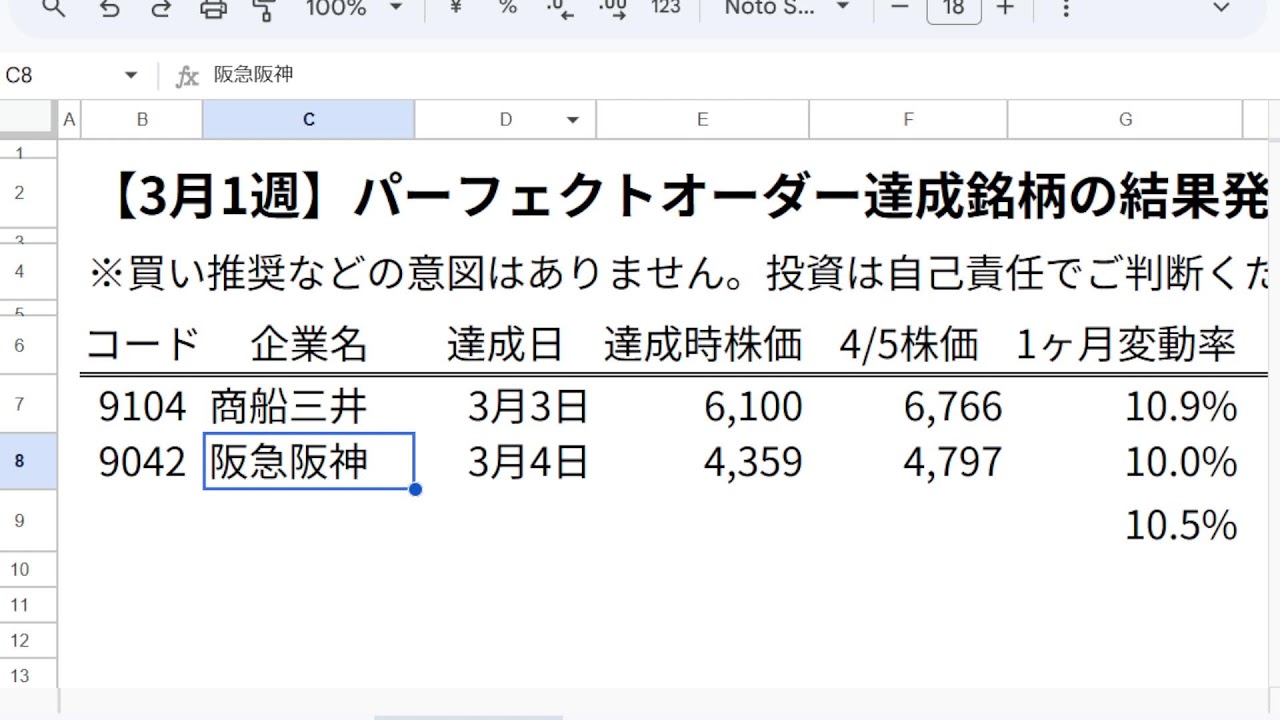The image size is (1280, 720).
Task: Click the title cell 【3月1週】パーフェクトオーダー
Action: pyautogui.click(x=685, y=195)
